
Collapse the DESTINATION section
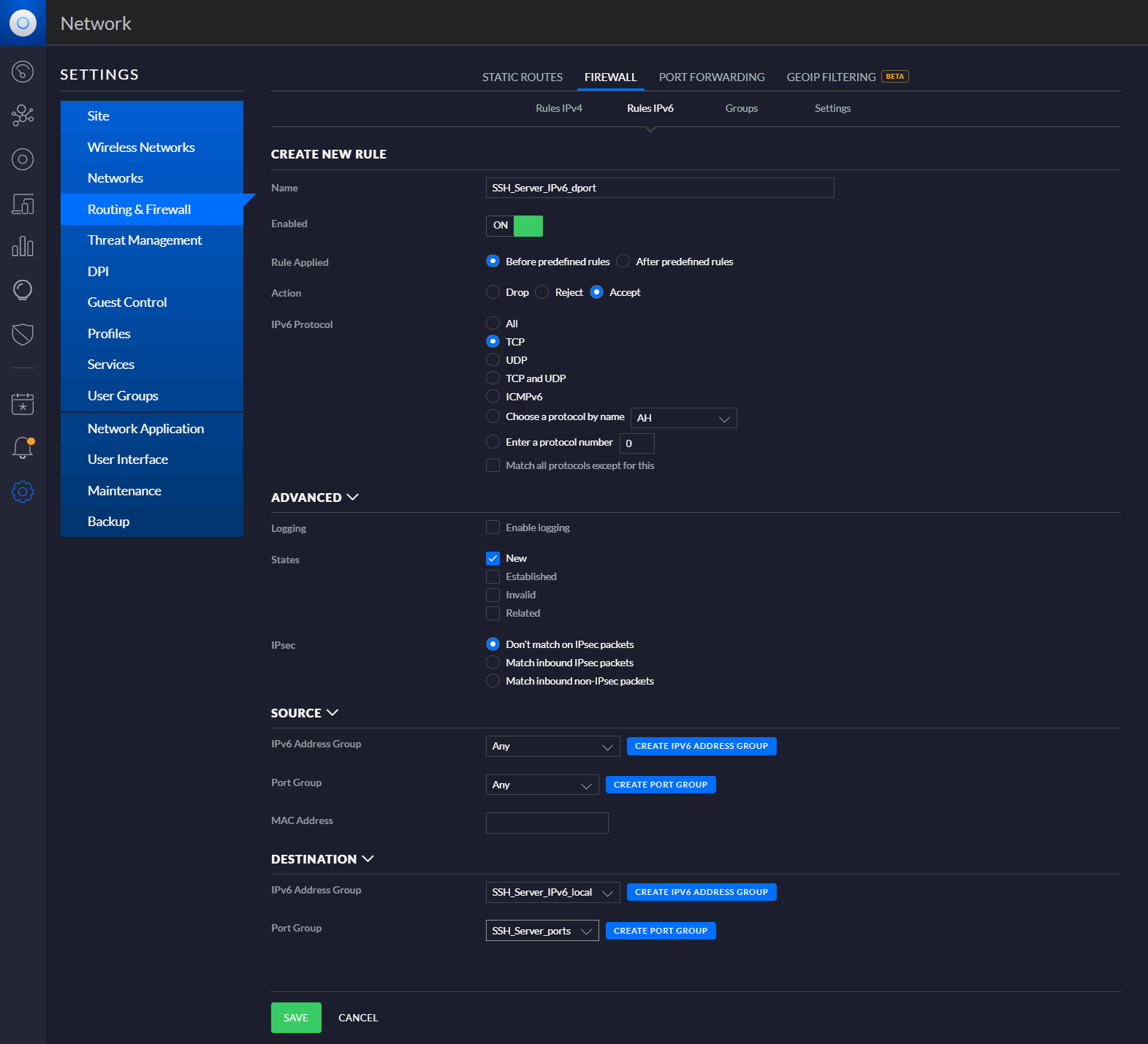[322, 859]
